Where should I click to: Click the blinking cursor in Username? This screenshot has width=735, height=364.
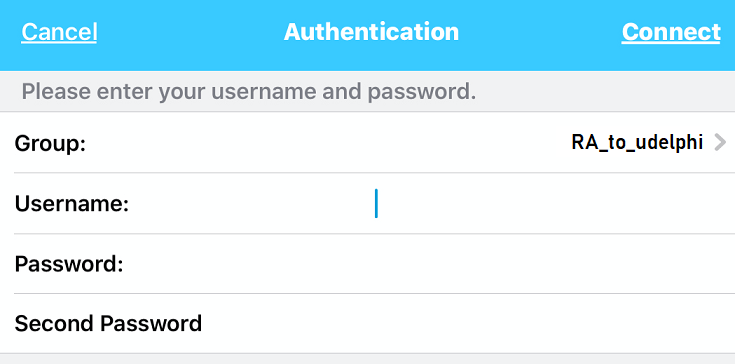(376, 203)
